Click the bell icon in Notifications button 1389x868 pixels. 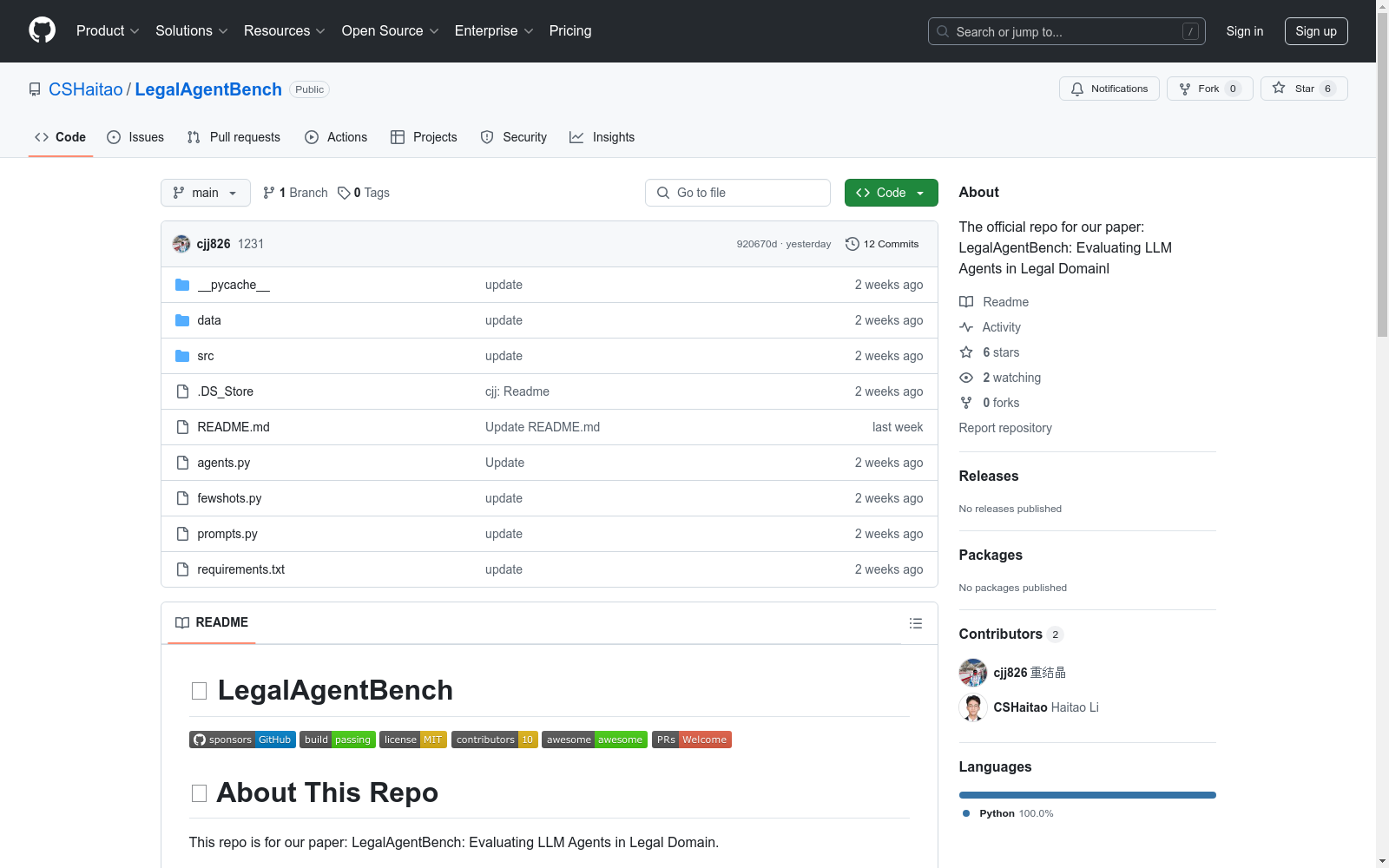coord(1077,89)
